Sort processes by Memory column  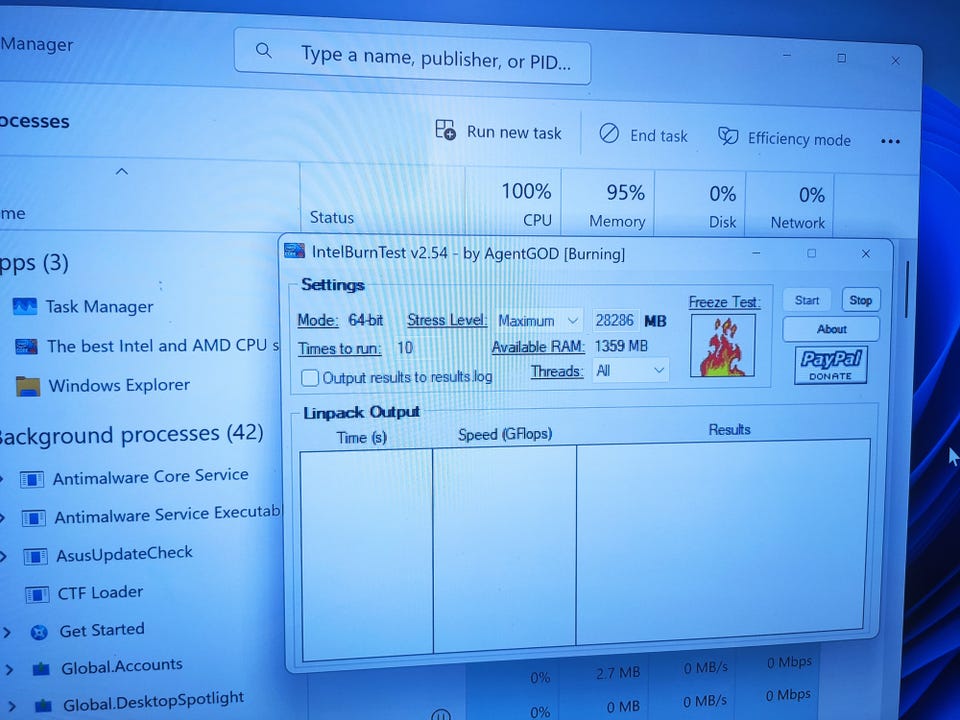(617, 206)
